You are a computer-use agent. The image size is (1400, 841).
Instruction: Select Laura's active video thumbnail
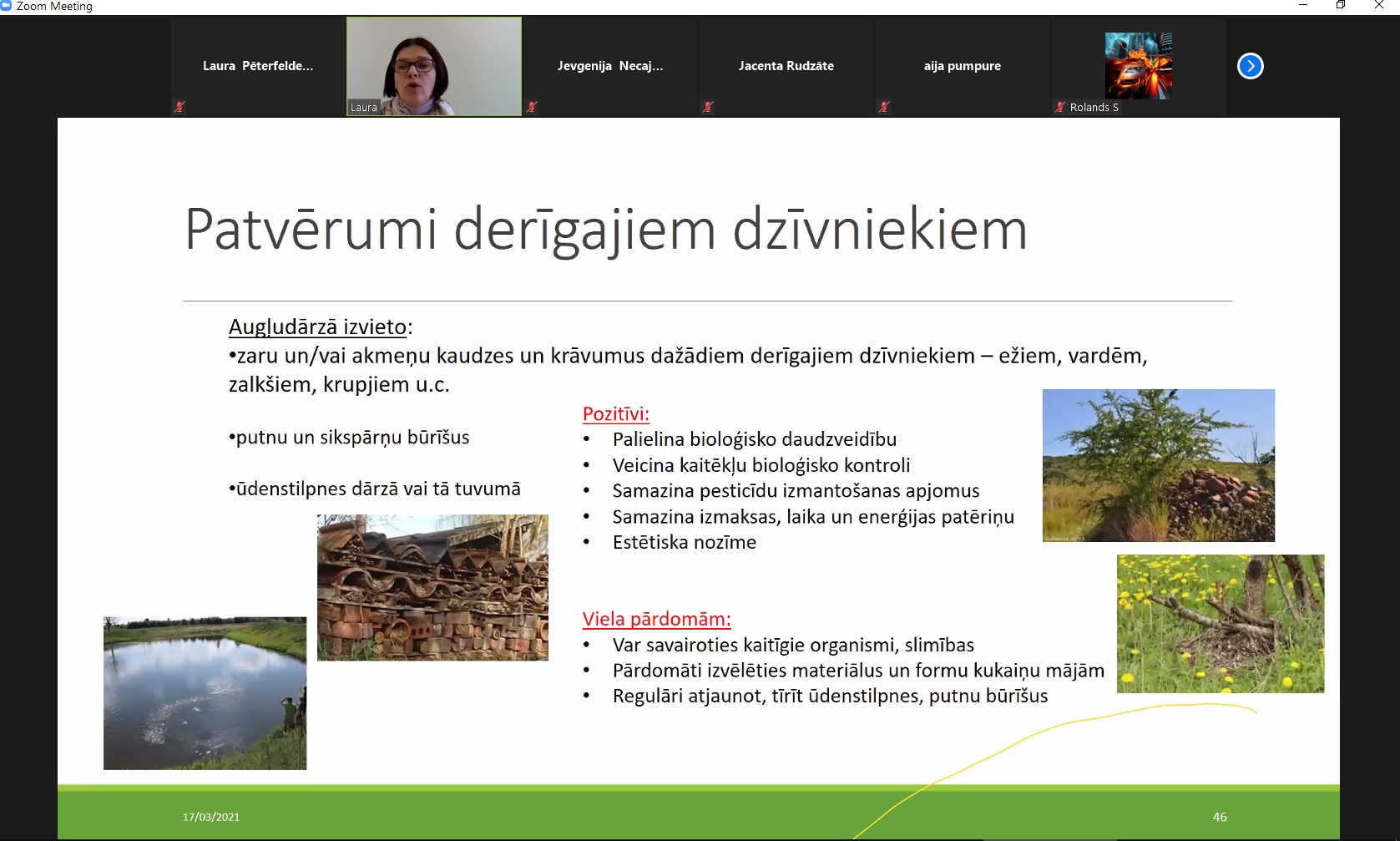(434, 66)
